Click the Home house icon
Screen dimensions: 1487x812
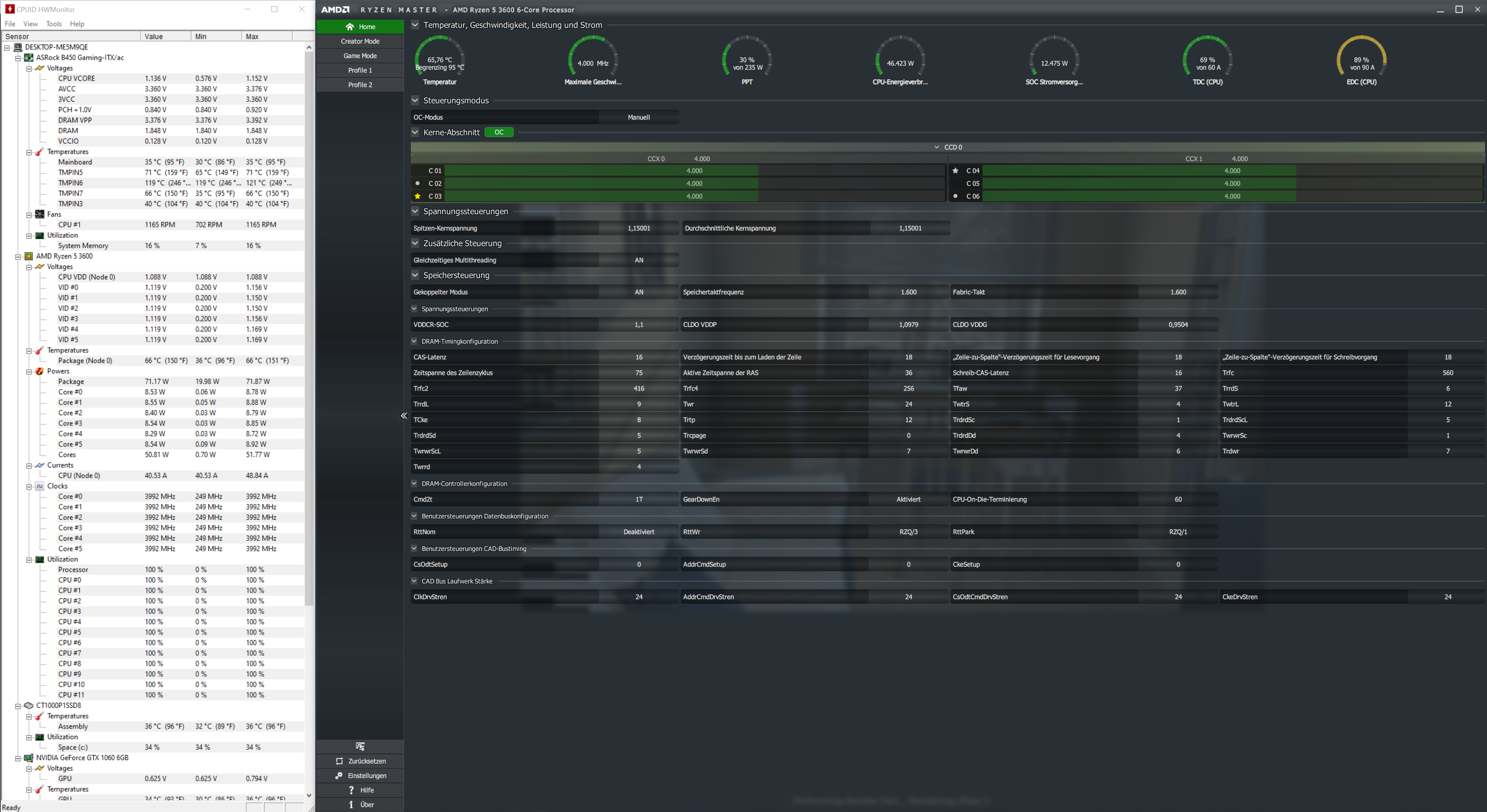(x=349, y=27)
